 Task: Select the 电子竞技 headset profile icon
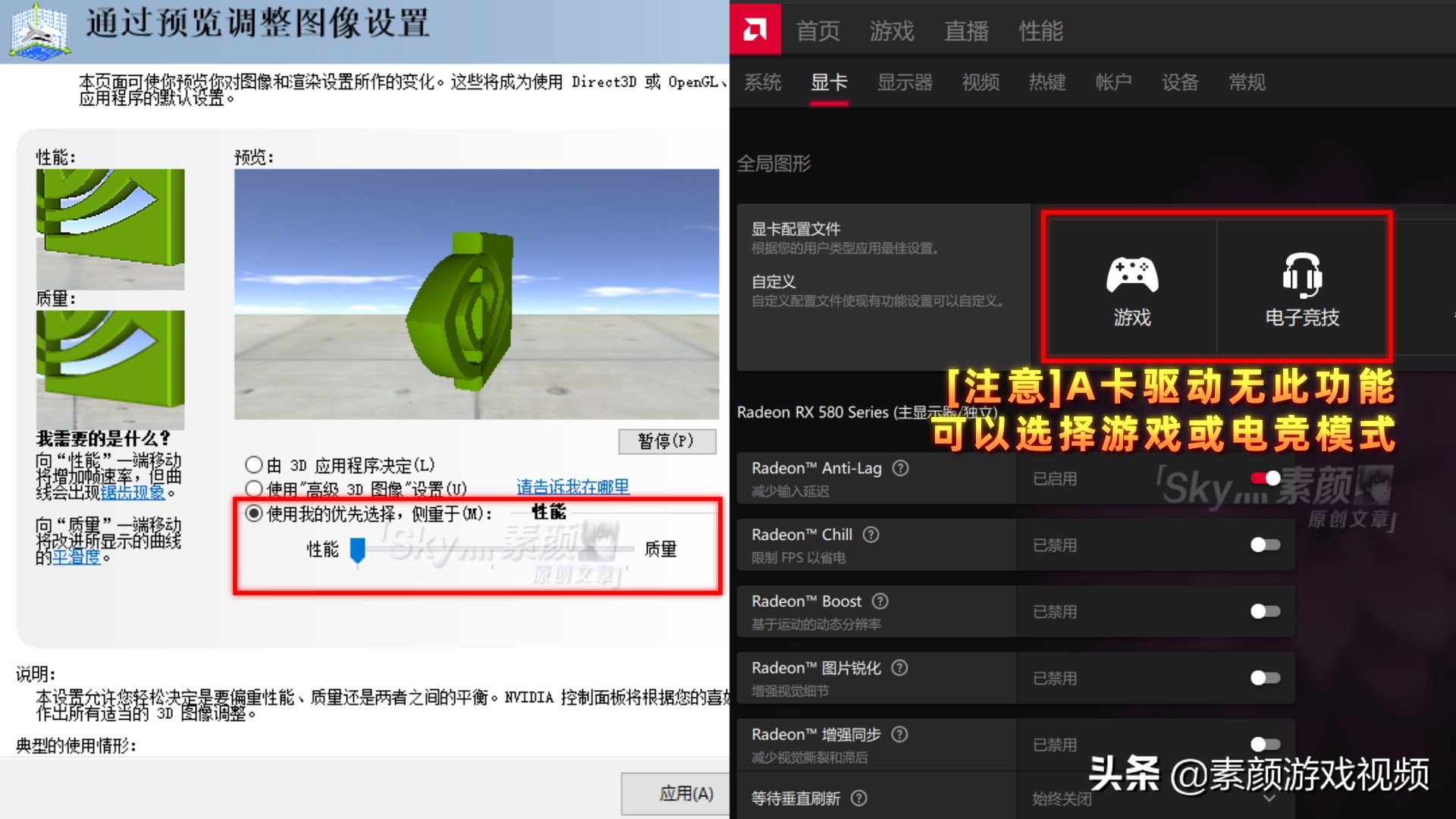click(x=1302, y=275)
